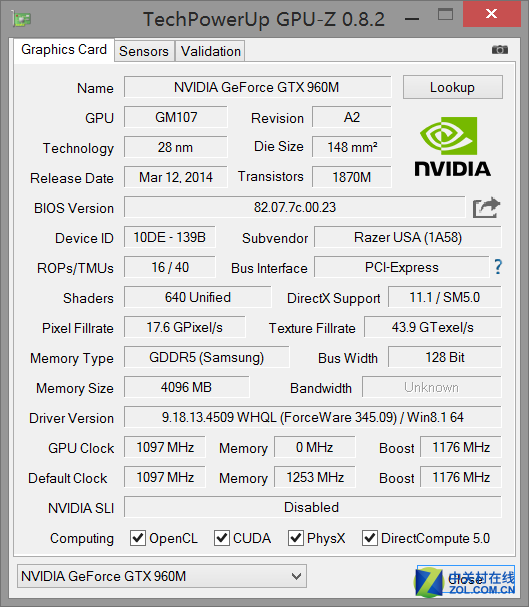Switch to the Validation tab
This screenshot has width=529, height=607.
pos(211,51)
